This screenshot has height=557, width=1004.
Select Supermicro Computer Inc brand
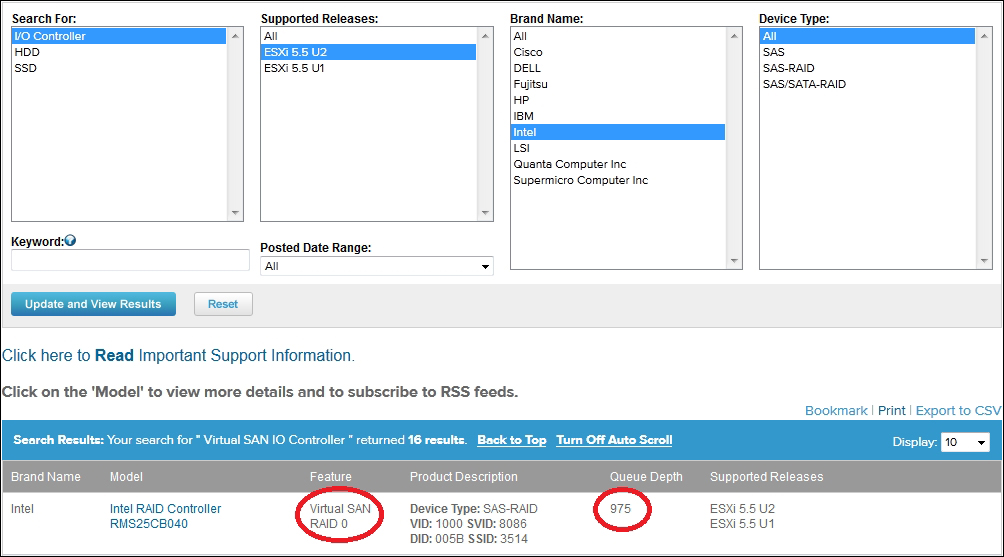click(618, 180)
